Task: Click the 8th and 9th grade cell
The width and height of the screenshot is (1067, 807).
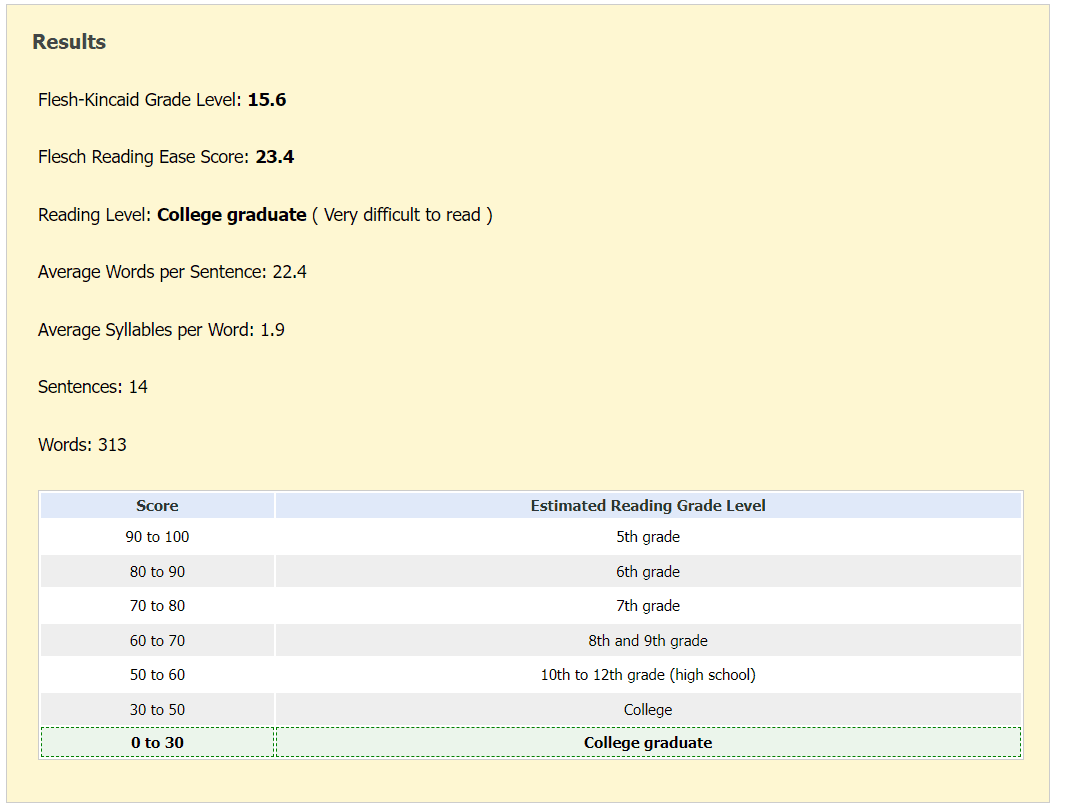Action: tap(648, 641)
